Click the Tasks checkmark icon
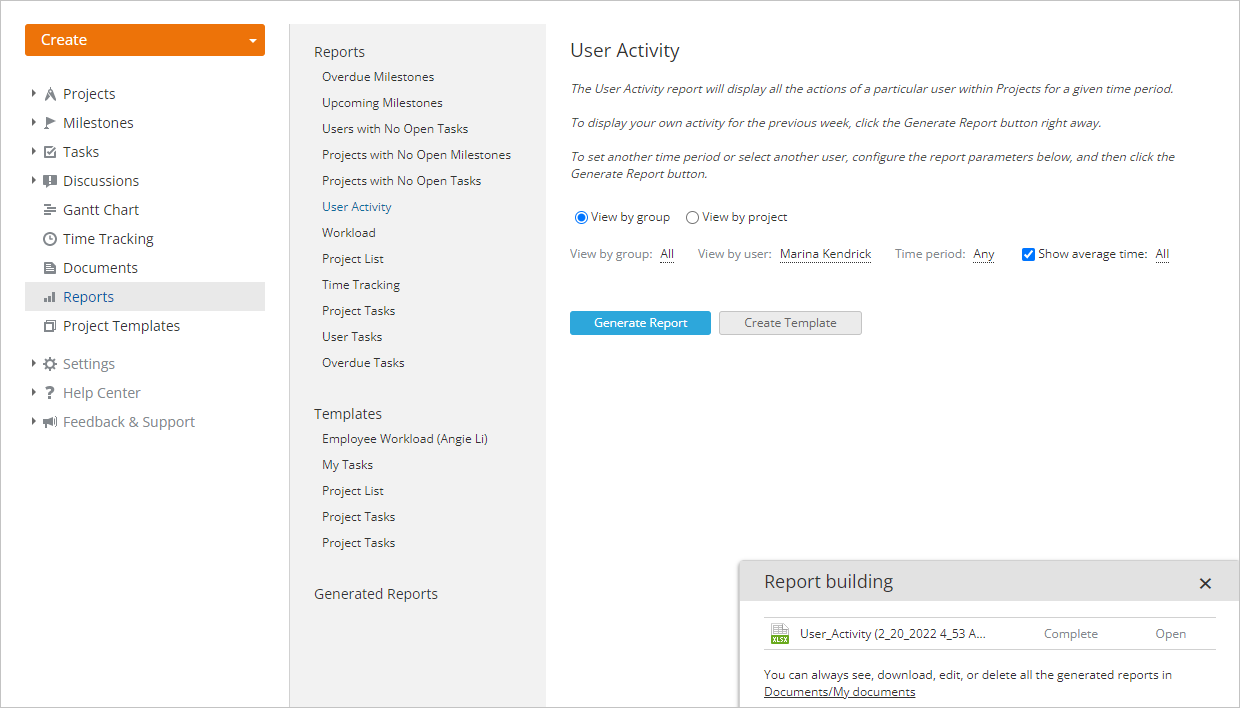 (x=50, y=152)
